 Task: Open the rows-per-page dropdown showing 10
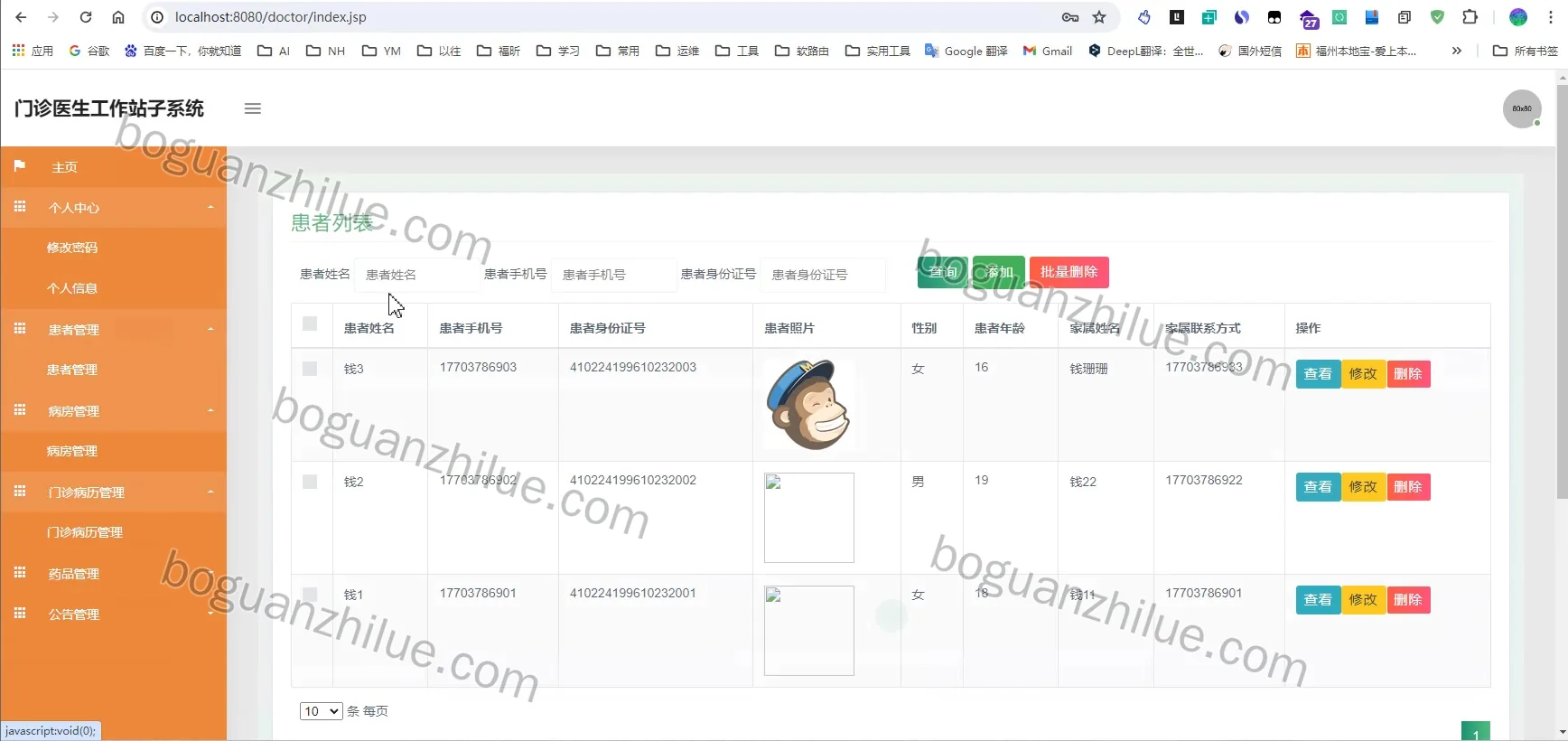321,711
